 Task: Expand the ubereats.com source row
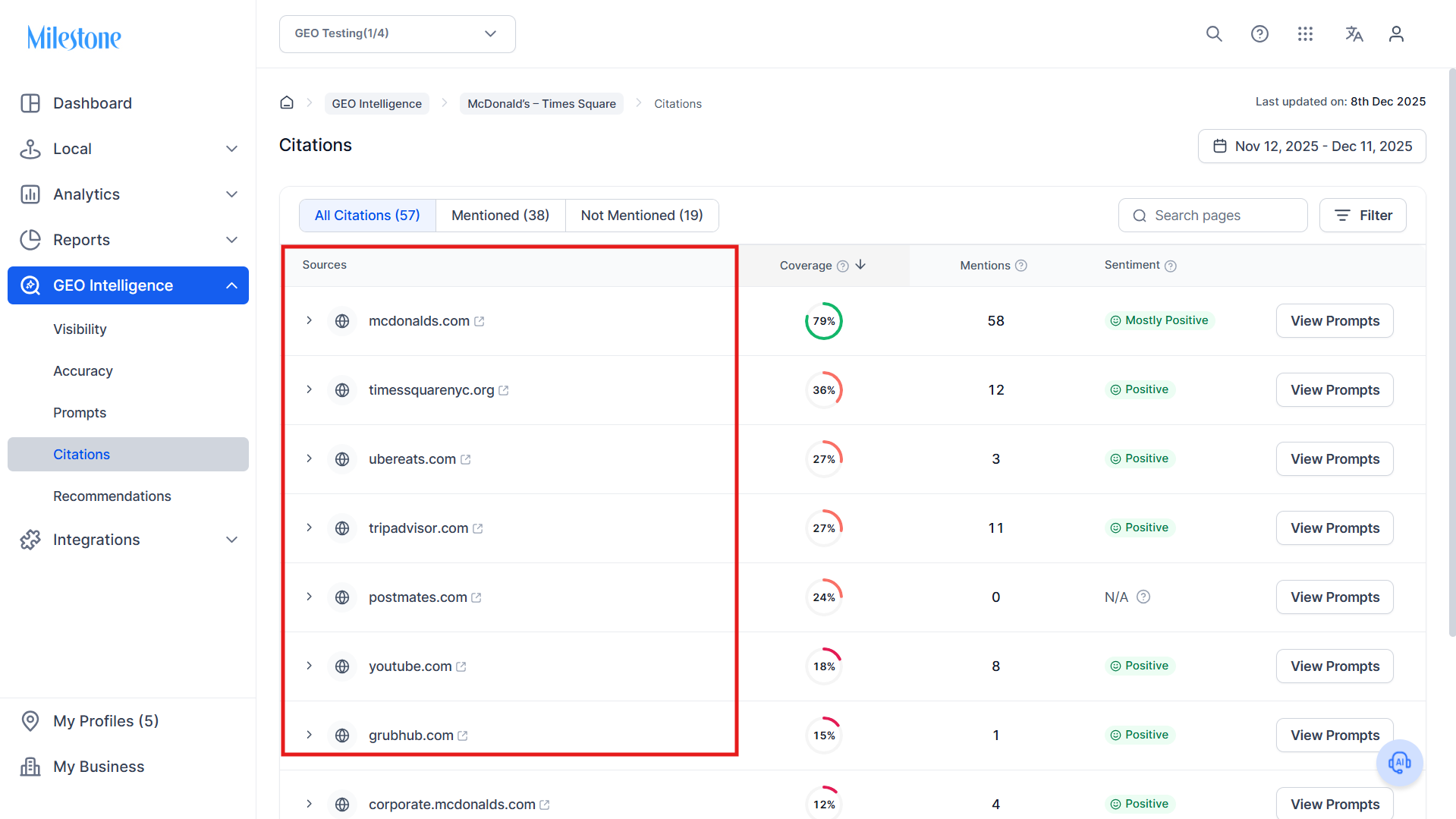point(310,458)
